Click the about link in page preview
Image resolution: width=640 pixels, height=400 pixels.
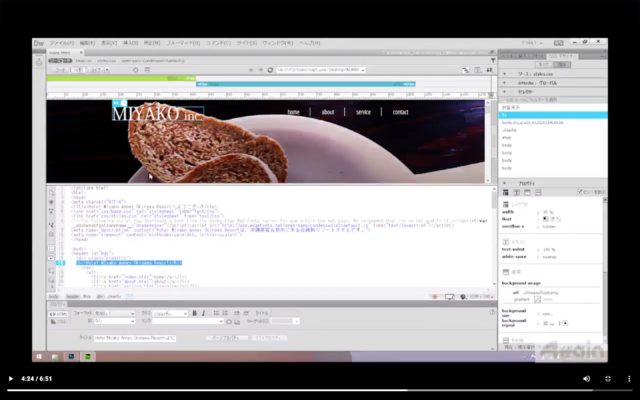[x=328, y=112]
